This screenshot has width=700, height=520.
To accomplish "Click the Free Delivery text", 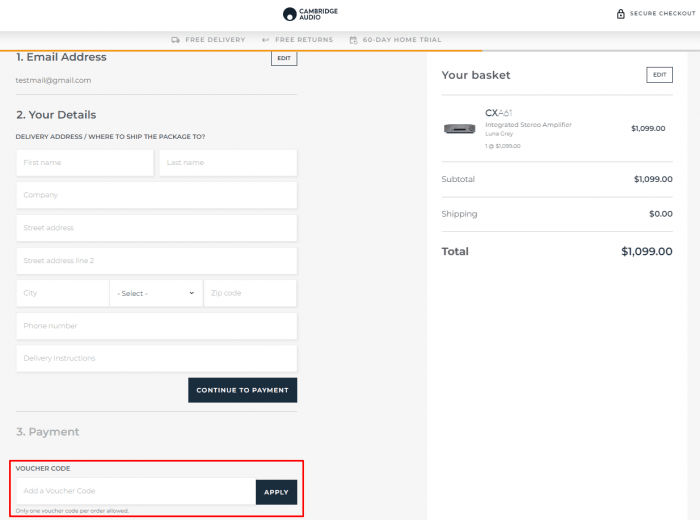I will (x=215, y=40).
